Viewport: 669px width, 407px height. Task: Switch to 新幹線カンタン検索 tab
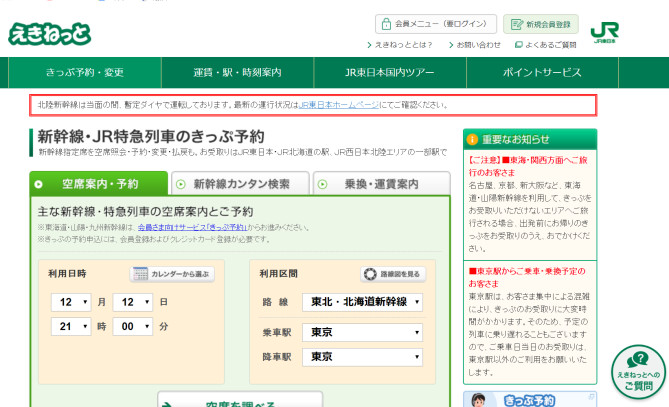[240, 184]
